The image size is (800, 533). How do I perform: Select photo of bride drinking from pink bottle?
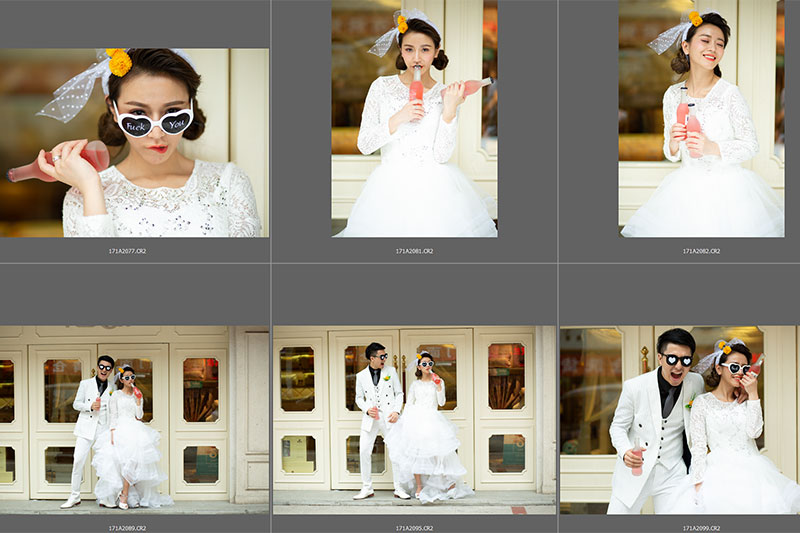pos(414,118)
